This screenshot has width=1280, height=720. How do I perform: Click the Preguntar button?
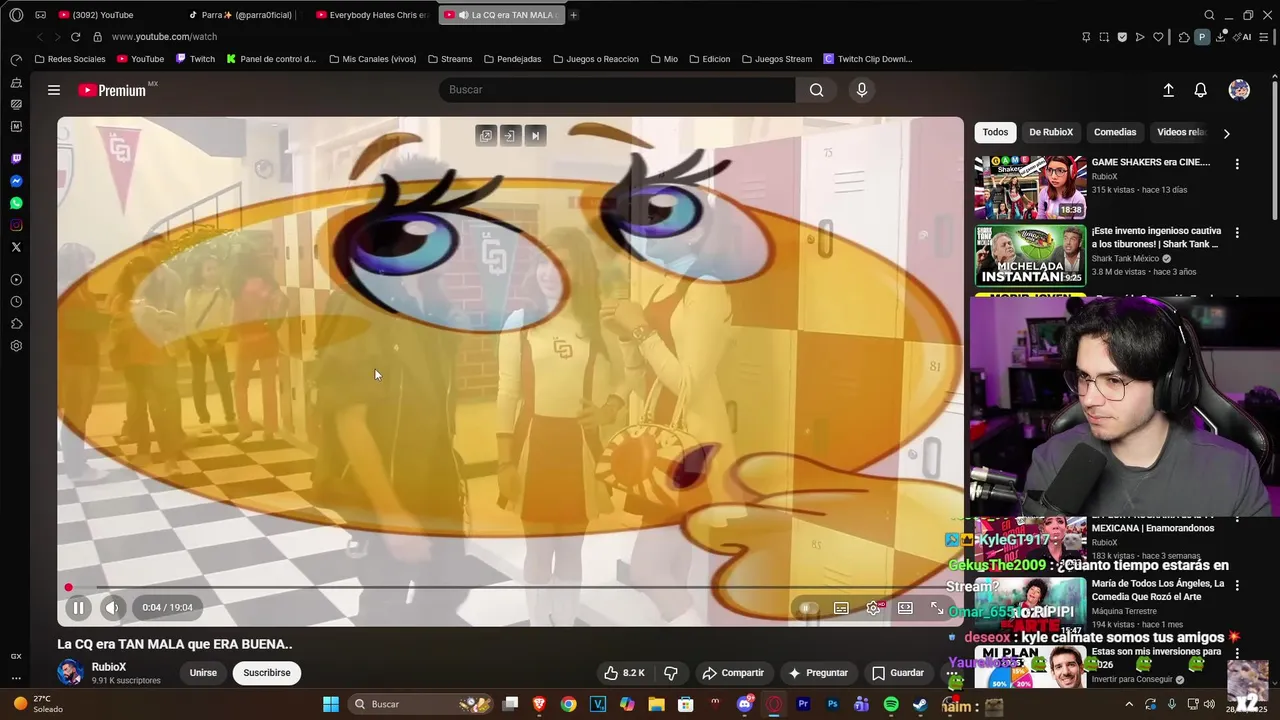(817, 673)
